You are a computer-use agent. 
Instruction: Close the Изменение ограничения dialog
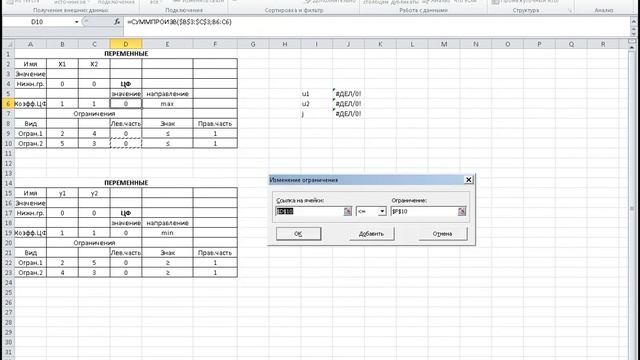469,180
